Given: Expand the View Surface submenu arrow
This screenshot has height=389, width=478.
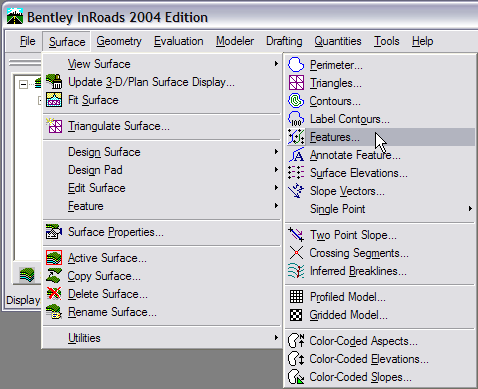Looking at the screenshot, I should [x=276, y=63].
